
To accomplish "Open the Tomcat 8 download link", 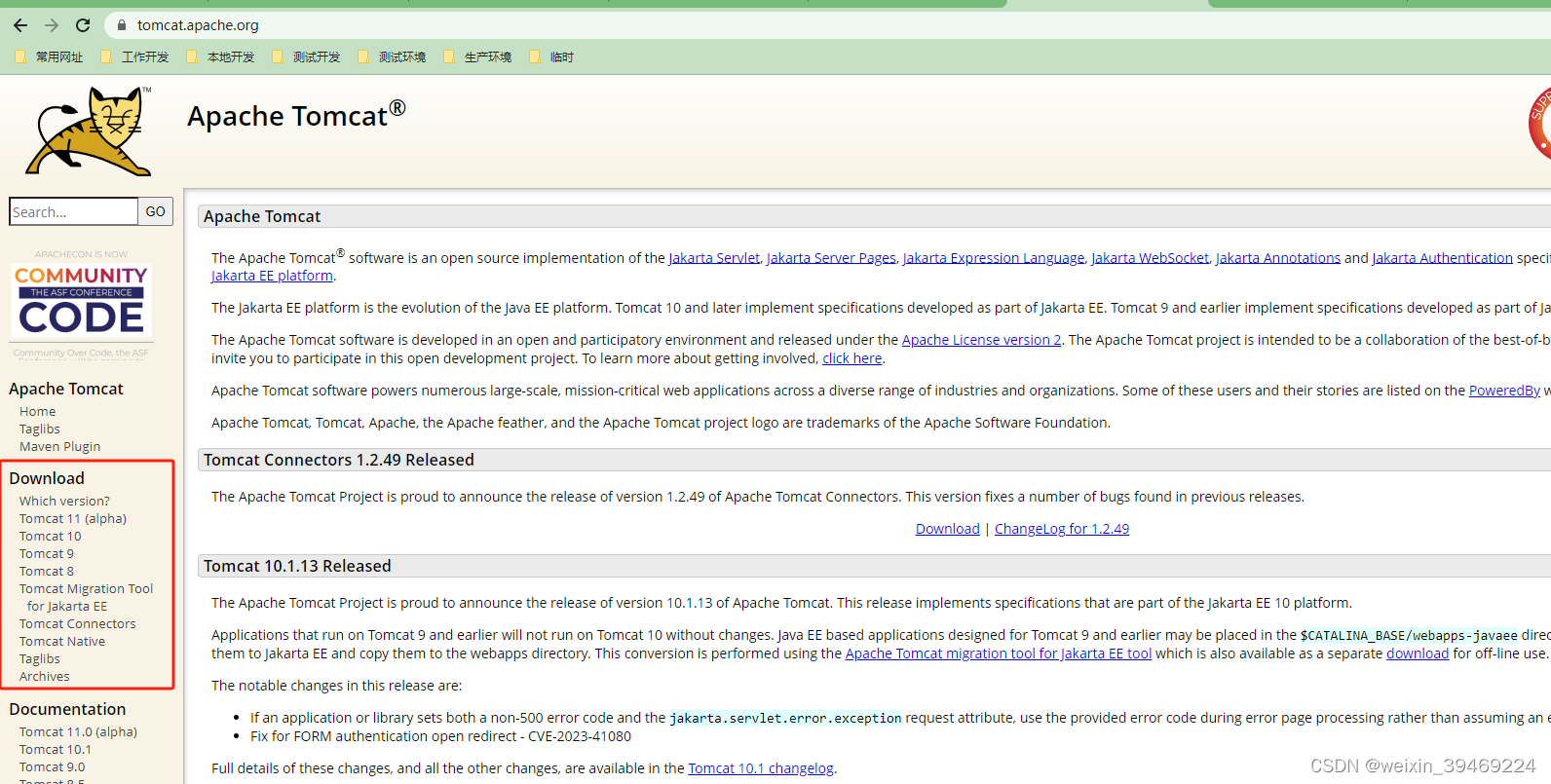I will [47, 572].
